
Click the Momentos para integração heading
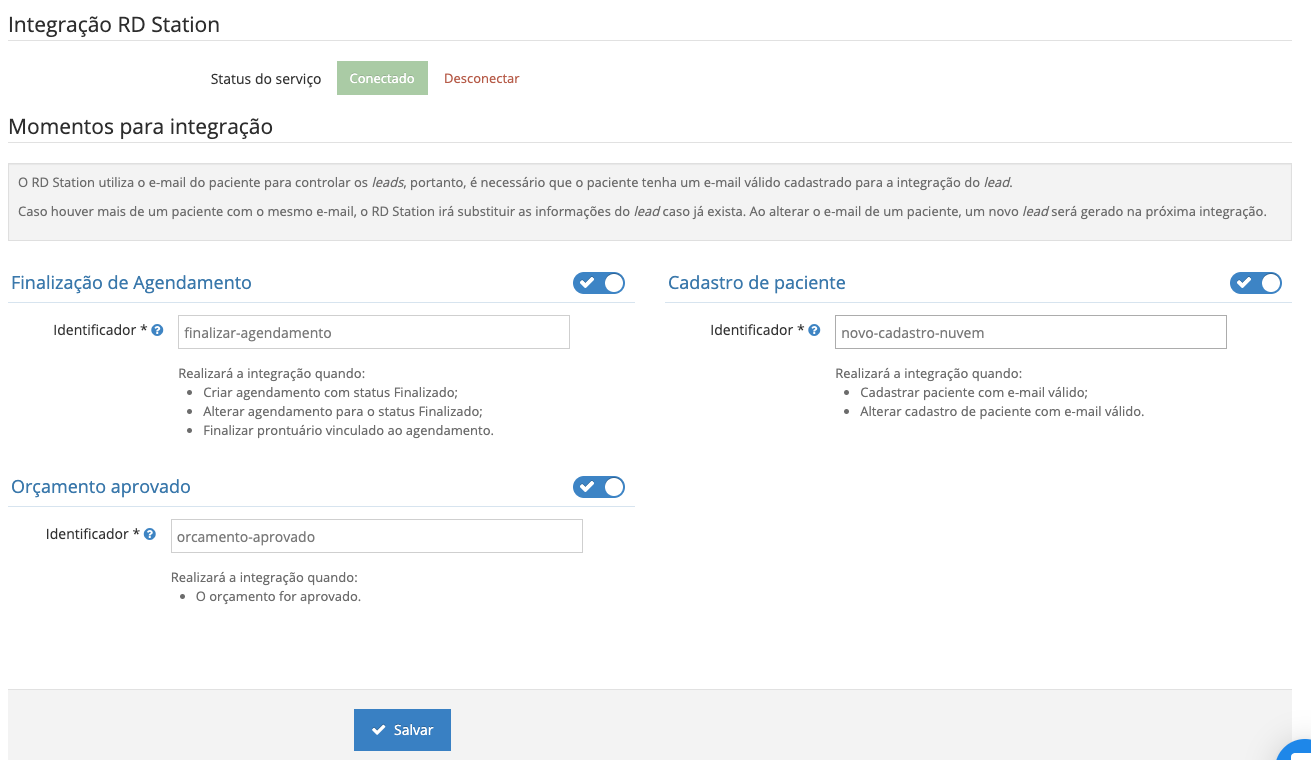[140, 127]
